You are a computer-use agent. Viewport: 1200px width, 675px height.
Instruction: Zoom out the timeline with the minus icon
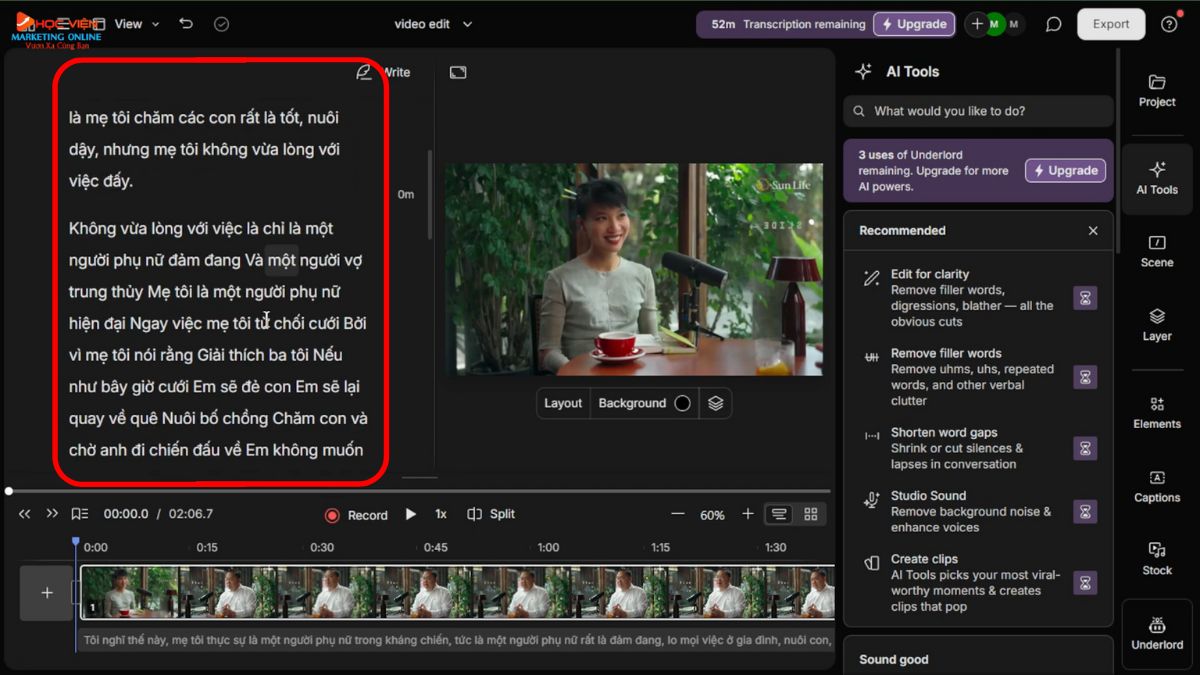(678, 514)
